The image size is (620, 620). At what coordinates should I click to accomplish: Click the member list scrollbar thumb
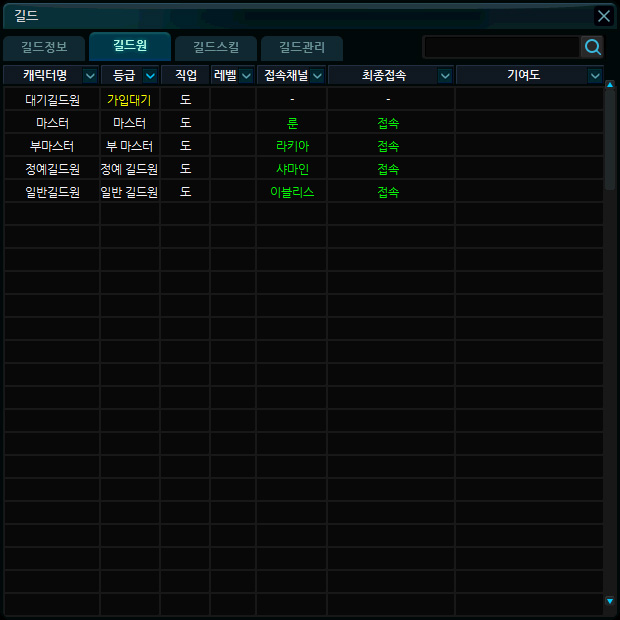pos(610,140)
